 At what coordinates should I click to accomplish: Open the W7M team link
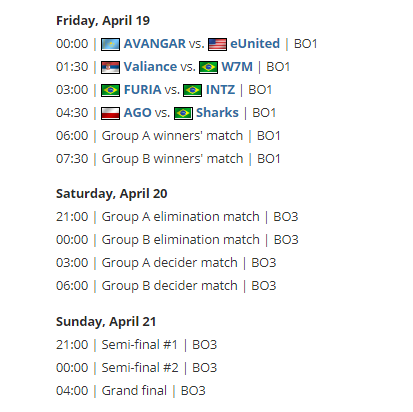pos(237,67)
